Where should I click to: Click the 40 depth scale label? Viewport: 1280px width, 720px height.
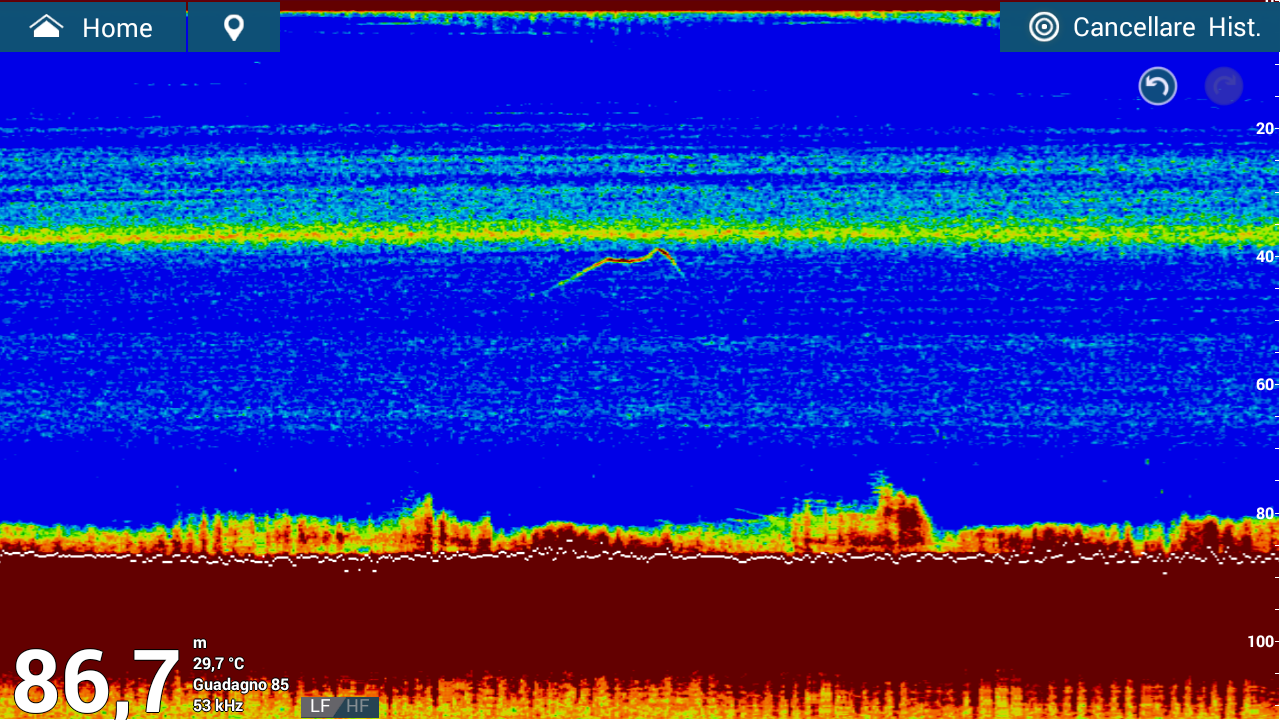(x=1265, y=256)
